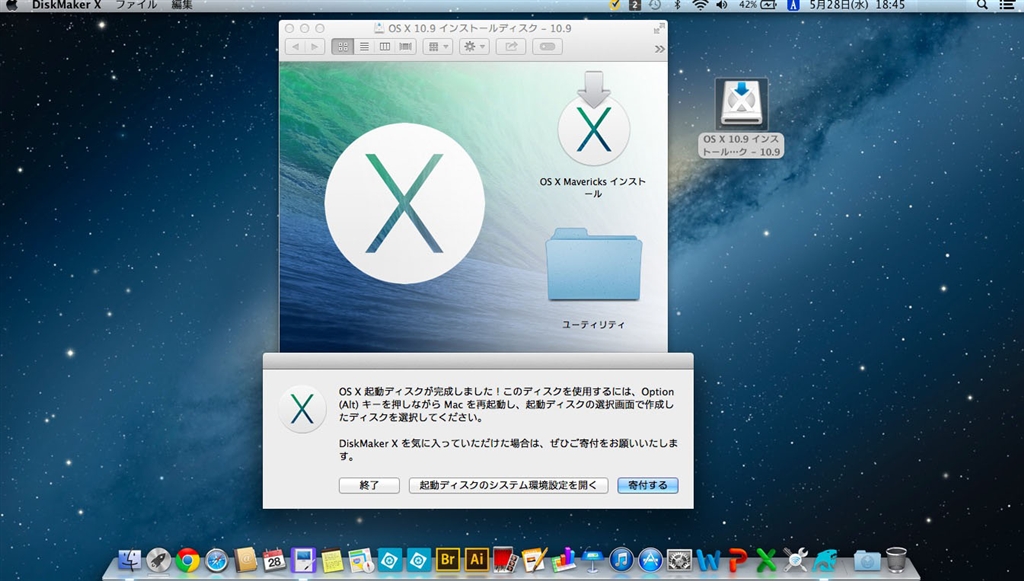Click the Edit Tags button in Finder toolbar
The height and width of the screenshot is (581, 1024).
pyautogui.click(x=547, y=47)
